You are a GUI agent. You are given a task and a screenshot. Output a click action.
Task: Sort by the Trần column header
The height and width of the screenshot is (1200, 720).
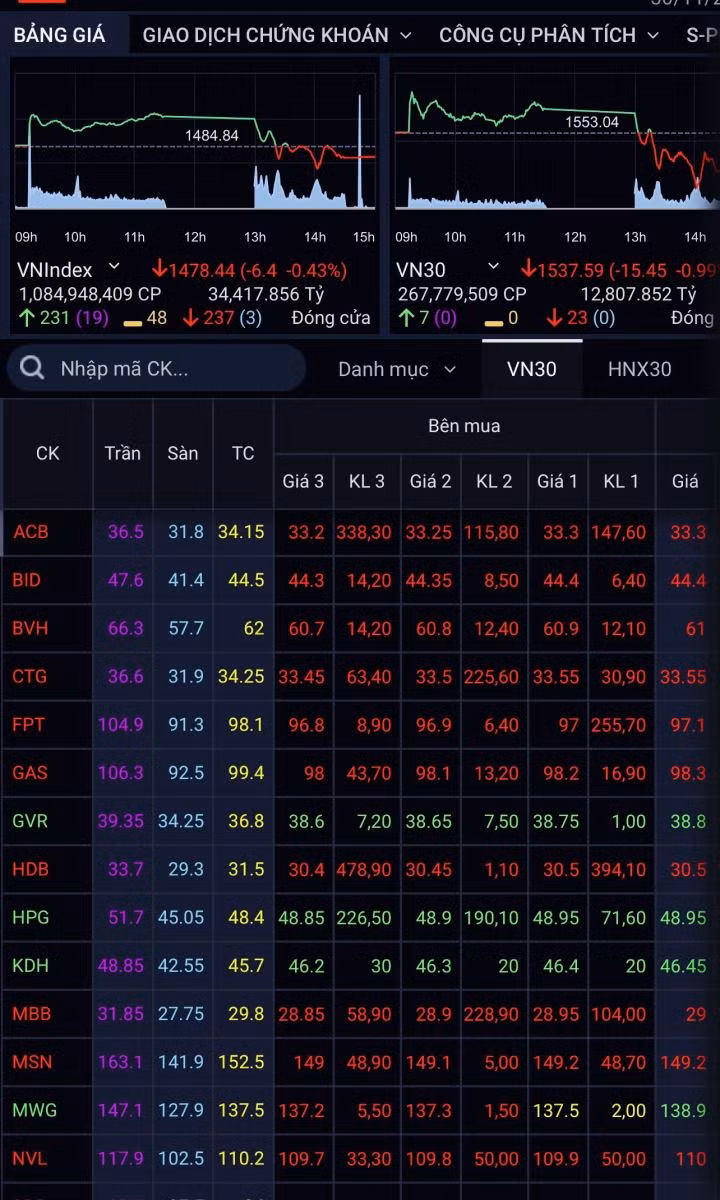(122, 453)
